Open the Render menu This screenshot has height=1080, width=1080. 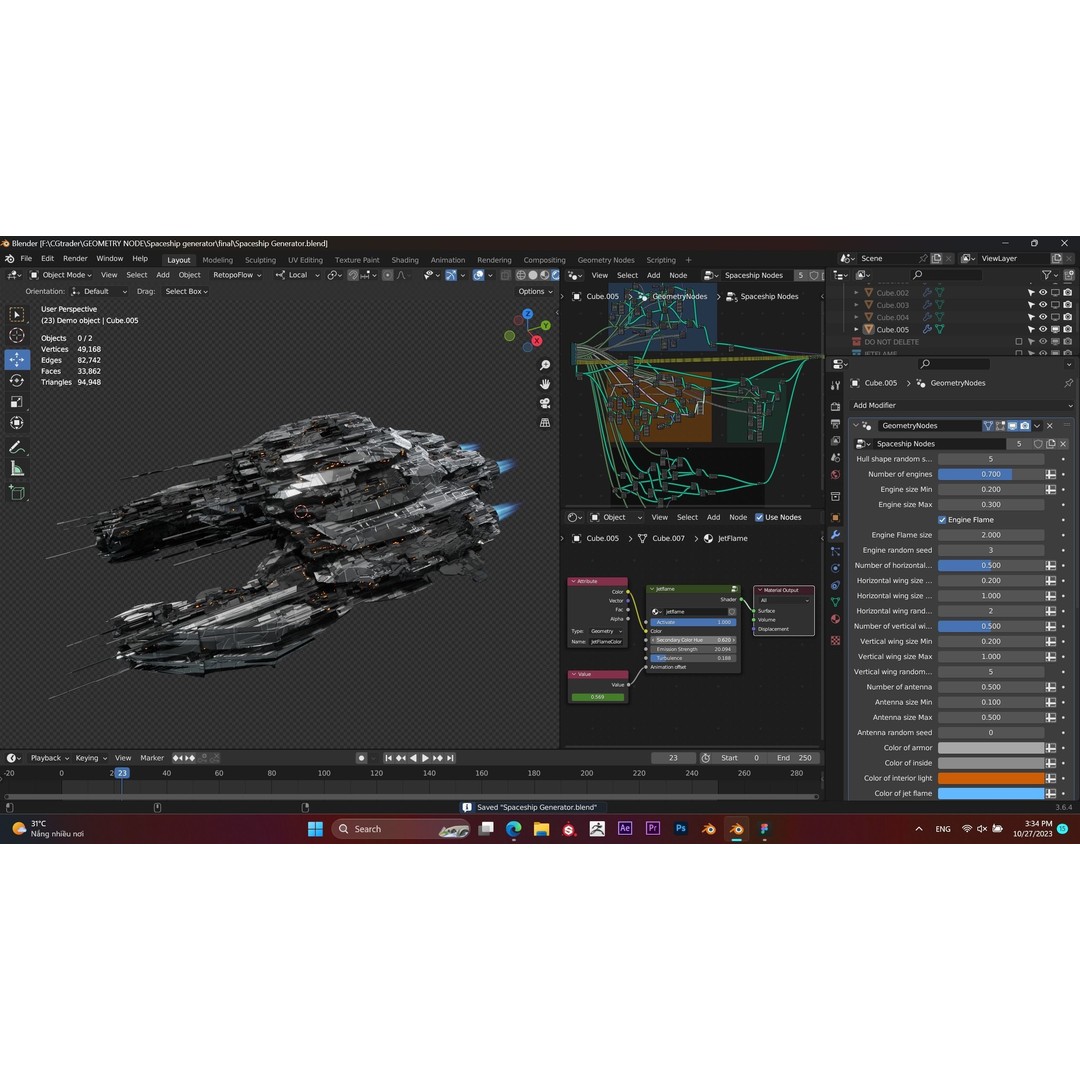(75, 259)
